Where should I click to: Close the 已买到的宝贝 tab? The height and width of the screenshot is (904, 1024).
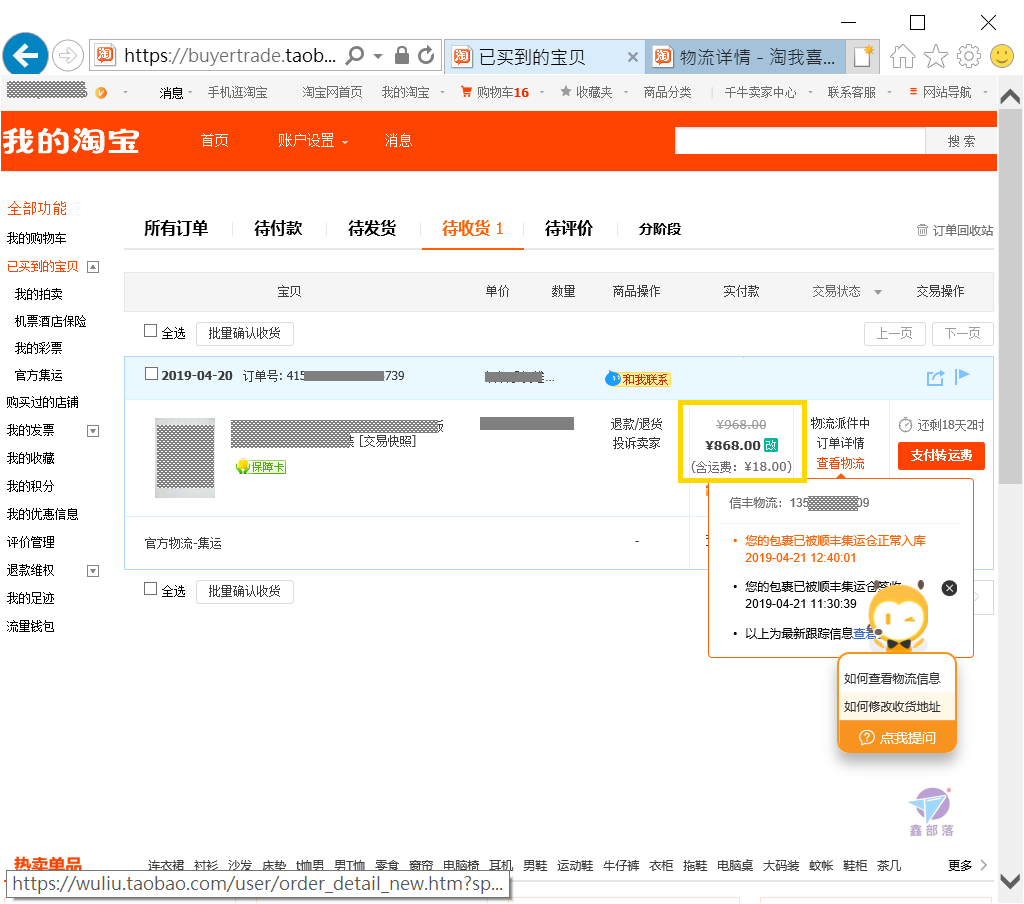click(632, 57)
